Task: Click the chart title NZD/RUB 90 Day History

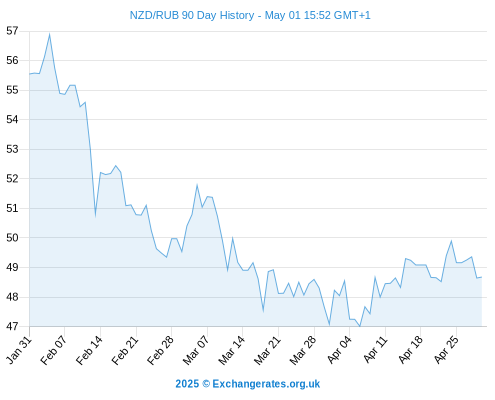Action: pos(192,15)
